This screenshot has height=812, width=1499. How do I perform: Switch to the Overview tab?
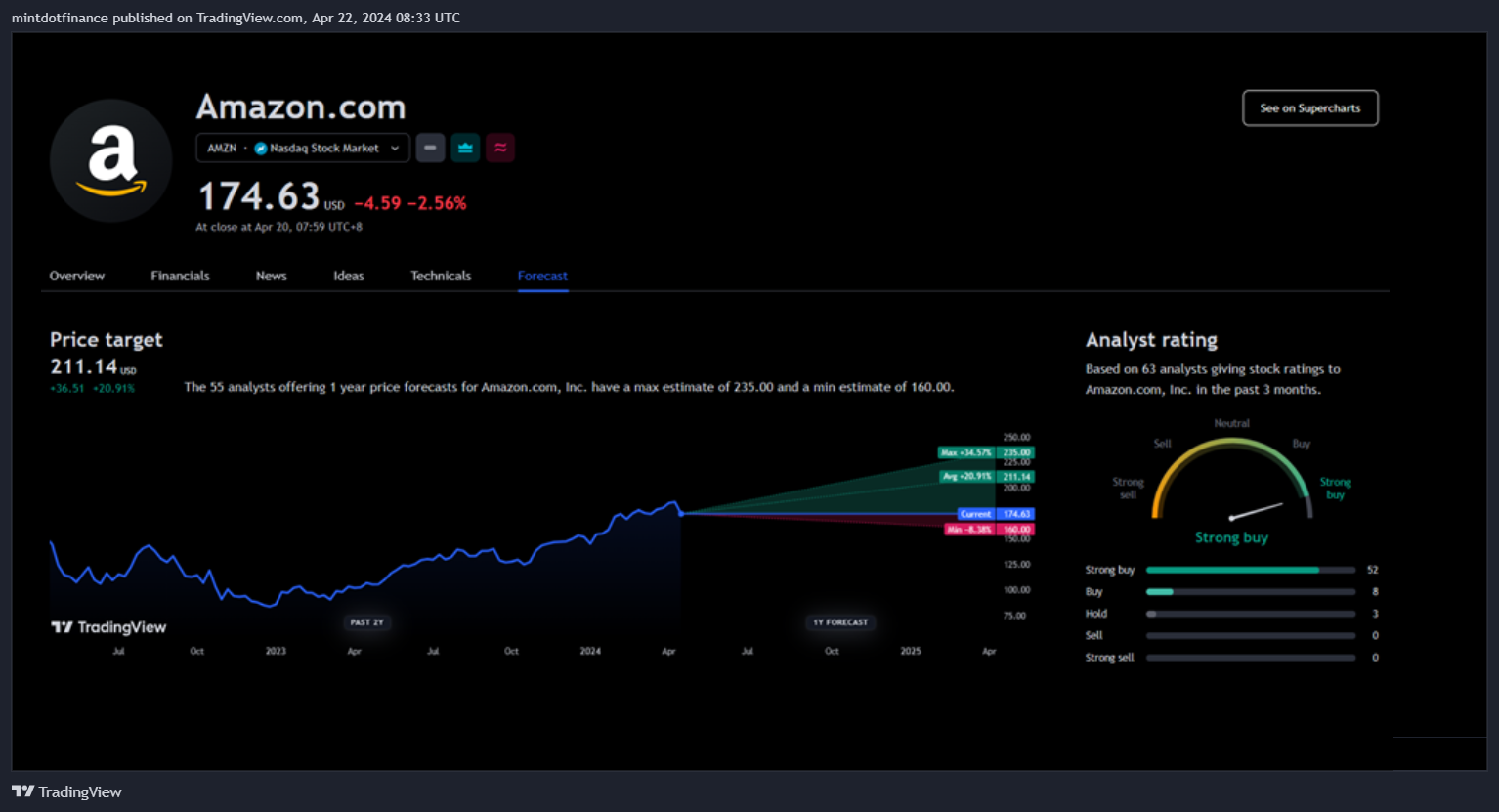pyautogui.click(x=77, y=276)
